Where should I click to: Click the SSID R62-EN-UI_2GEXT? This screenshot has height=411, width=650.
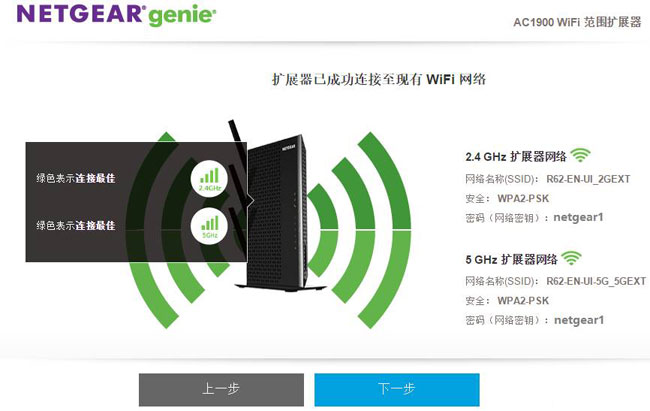pos(588,179)
